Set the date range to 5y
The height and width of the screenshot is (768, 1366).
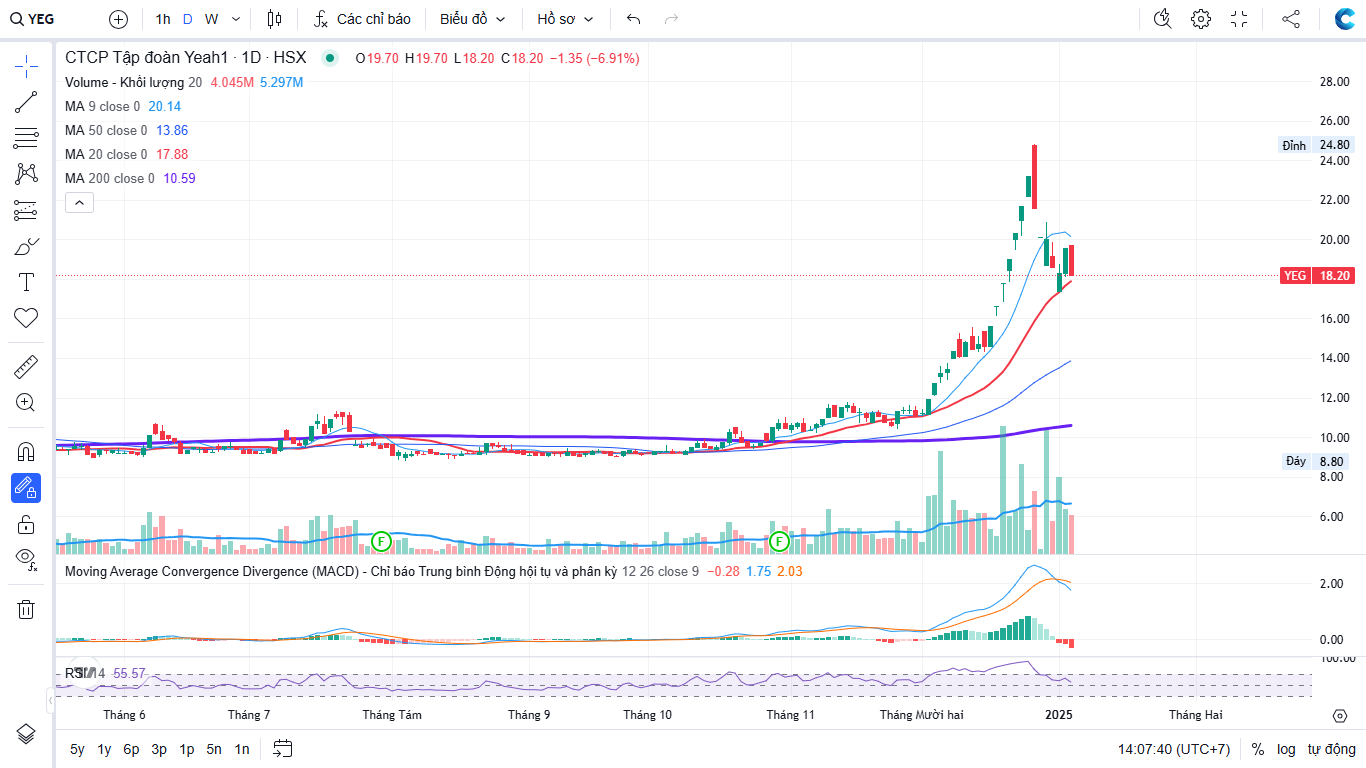pyautogui.click(x=77, y=749)
